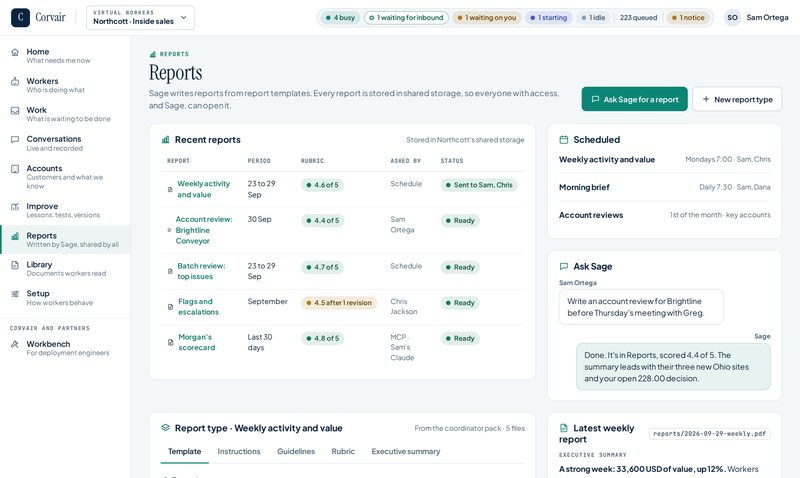Click the Last 30 days period cell

[x=260, y=342]
